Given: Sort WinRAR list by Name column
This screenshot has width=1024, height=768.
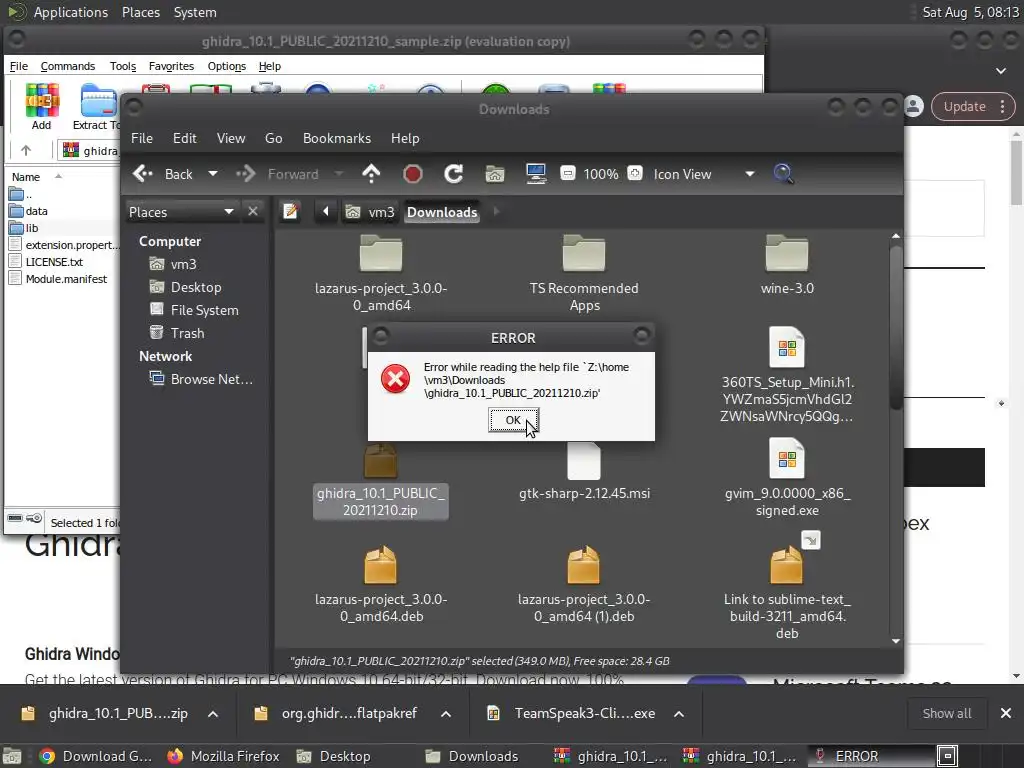Looking at the screenshot, I should point(26,177).
